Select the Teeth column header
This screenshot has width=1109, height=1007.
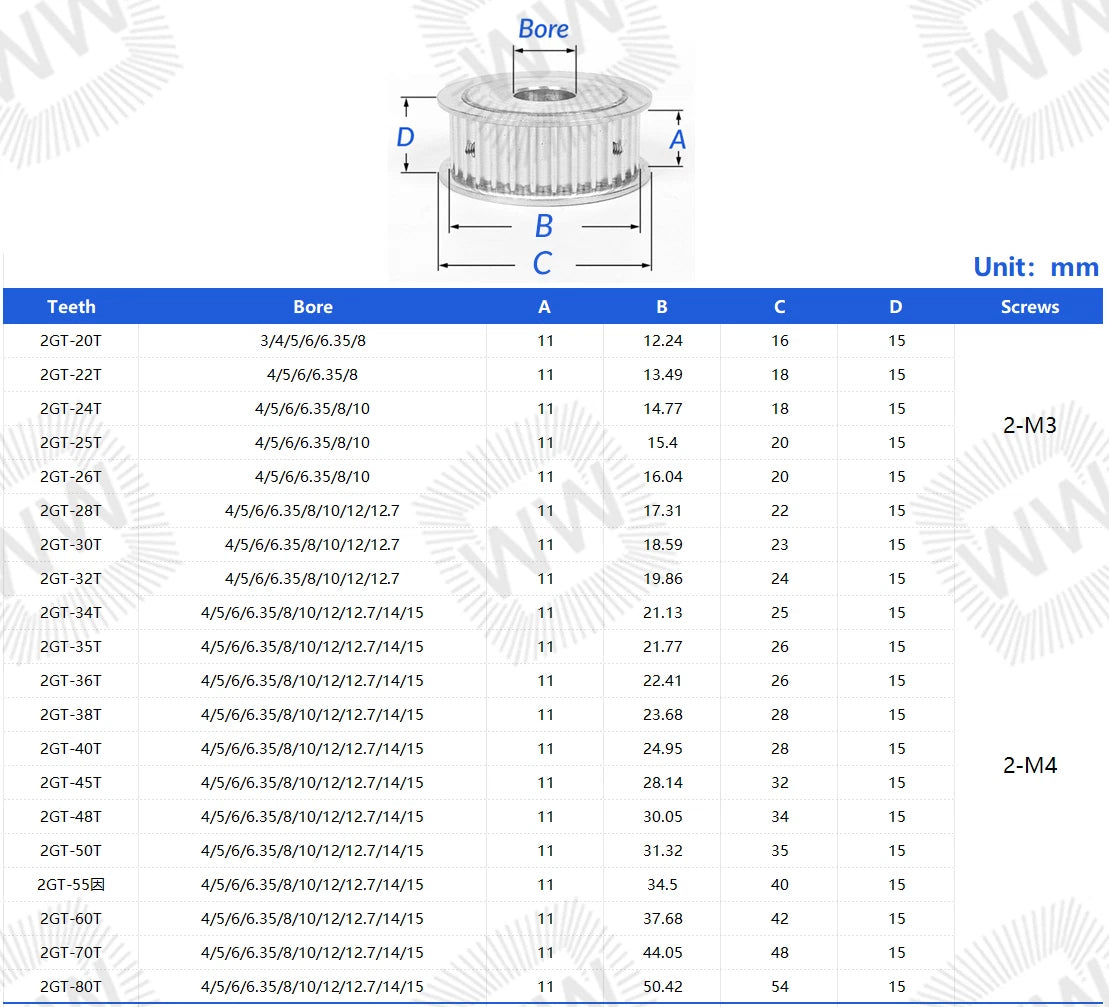coord(71,307)
